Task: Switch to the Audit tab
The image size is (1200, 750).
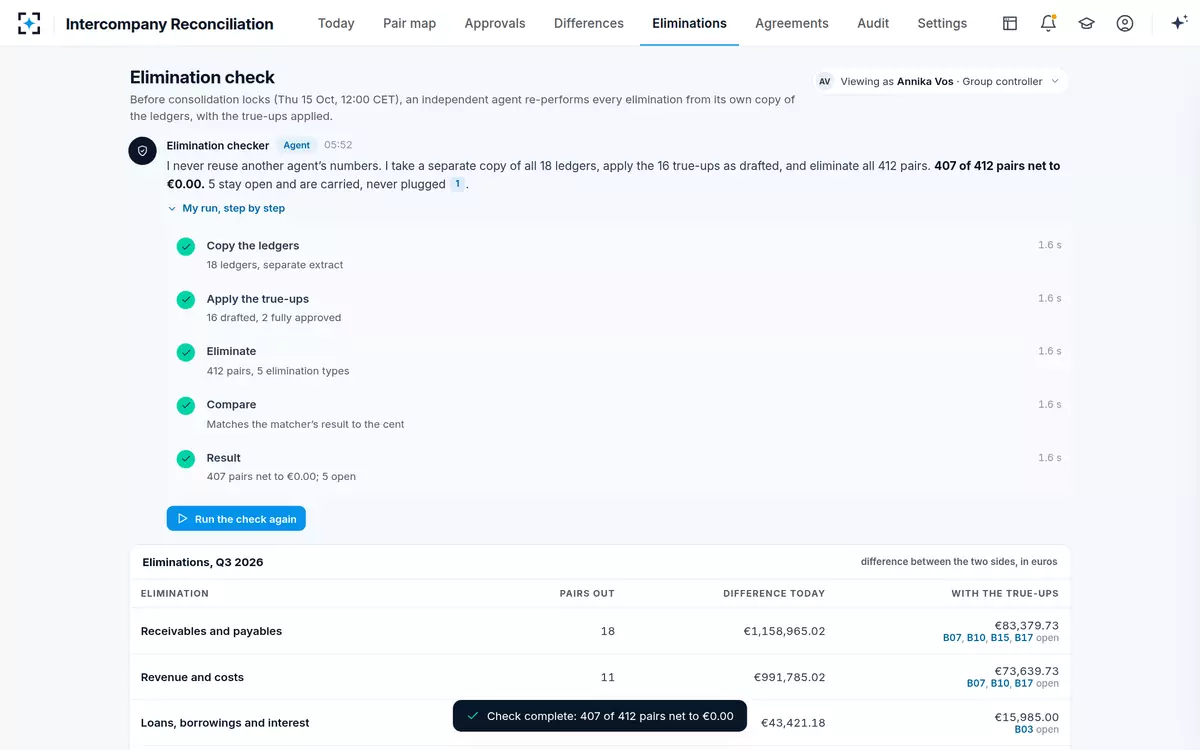Action: click(x=873, y=23)
